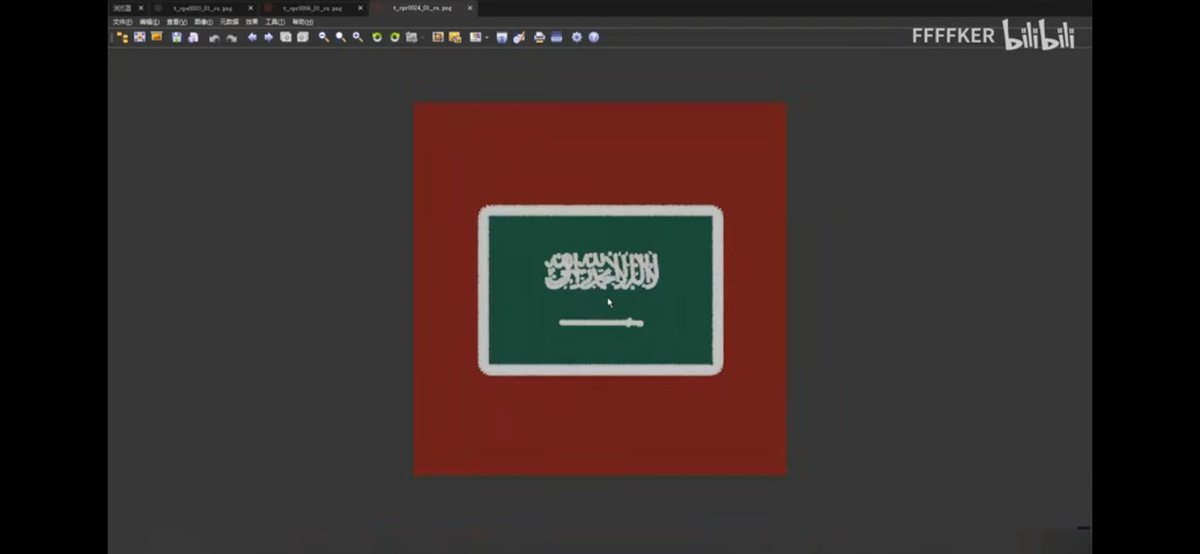Go to next file with blue right arrow

(x=268, y=37)
